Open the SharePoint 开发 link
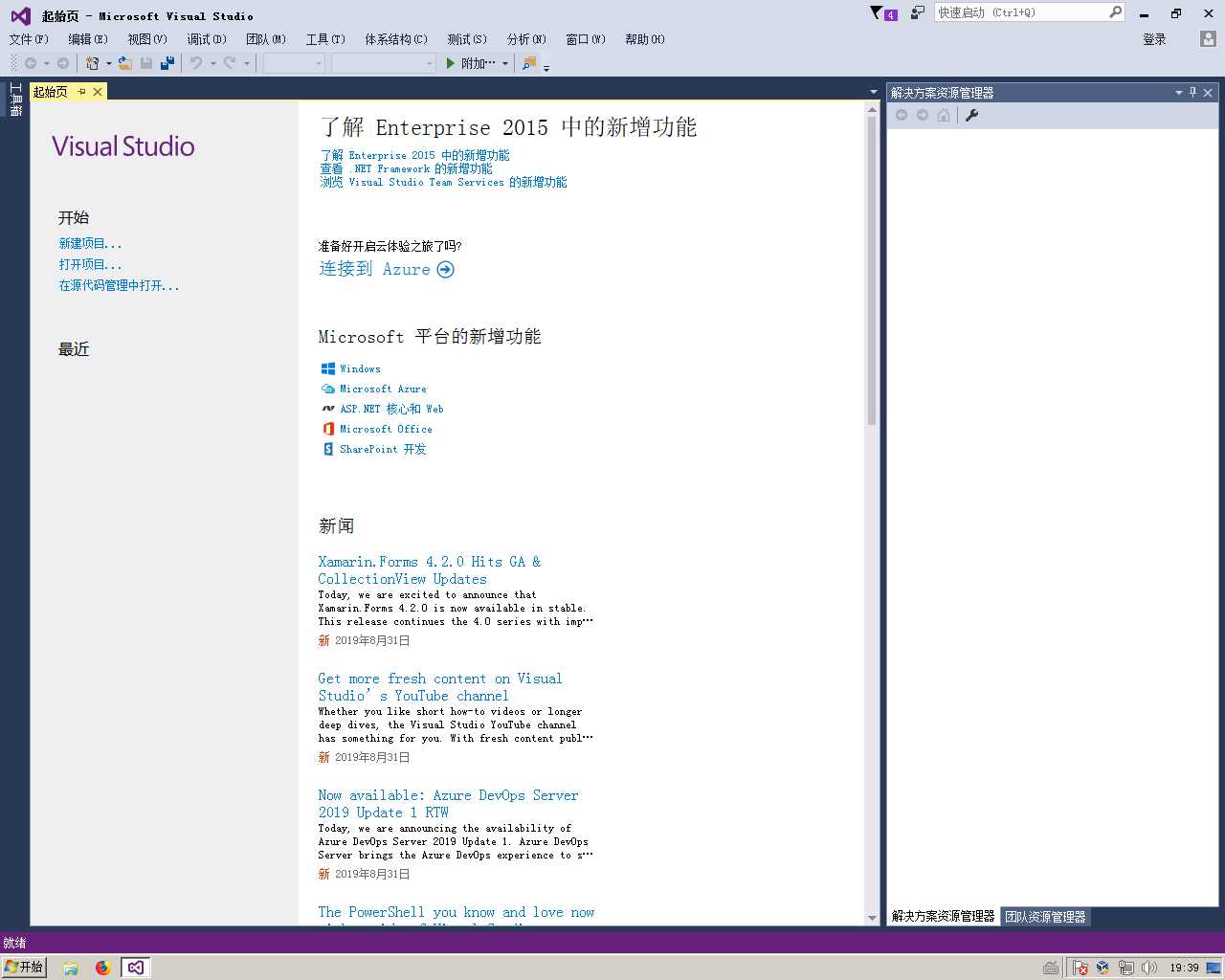 coord(383,449)
